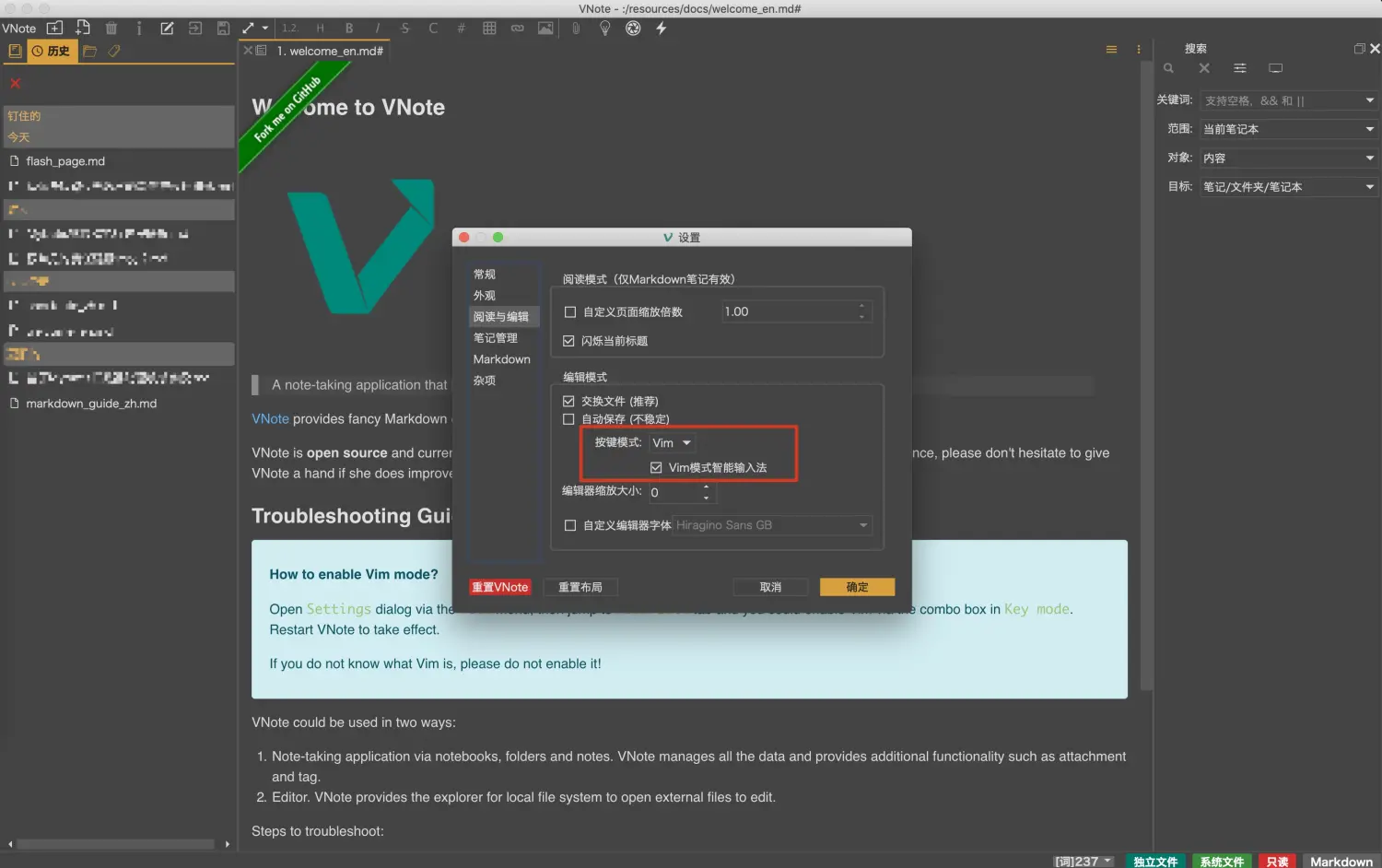Switch to the tags icon tab
The width and height of the screenshot is (1382, 868).
click(x=114, y=51)
